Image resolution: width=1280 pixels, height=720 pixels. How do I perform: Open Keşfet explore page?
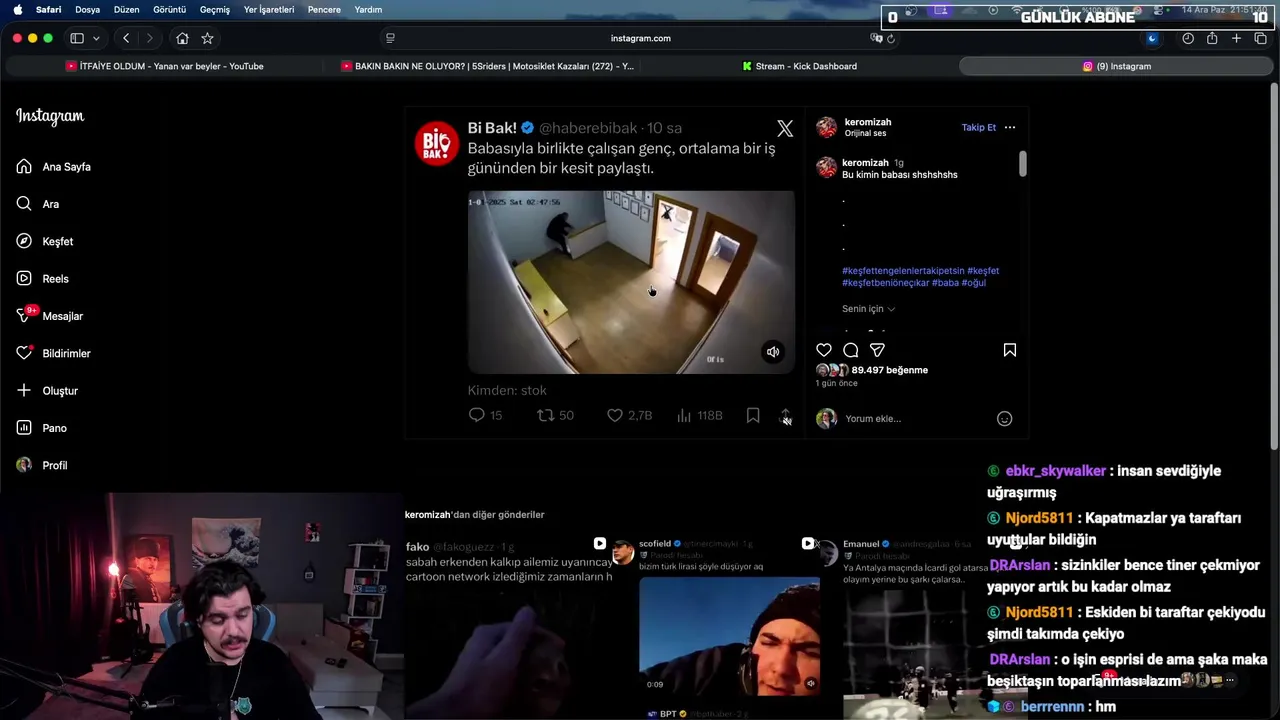click(x=45, y=241)
